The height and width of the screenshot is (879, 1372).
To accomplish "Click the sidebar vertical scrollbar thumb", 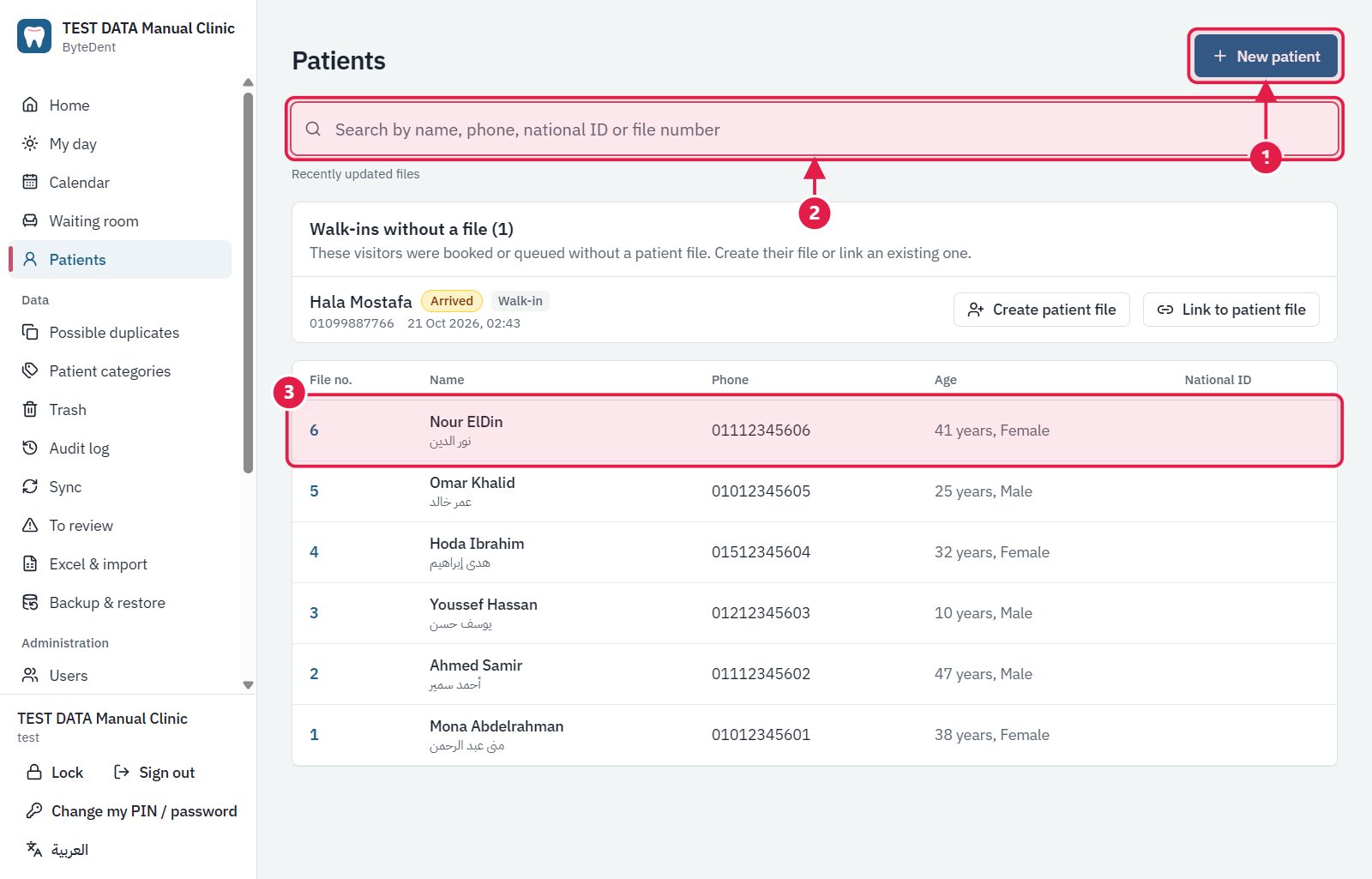I will coord(248,283).
